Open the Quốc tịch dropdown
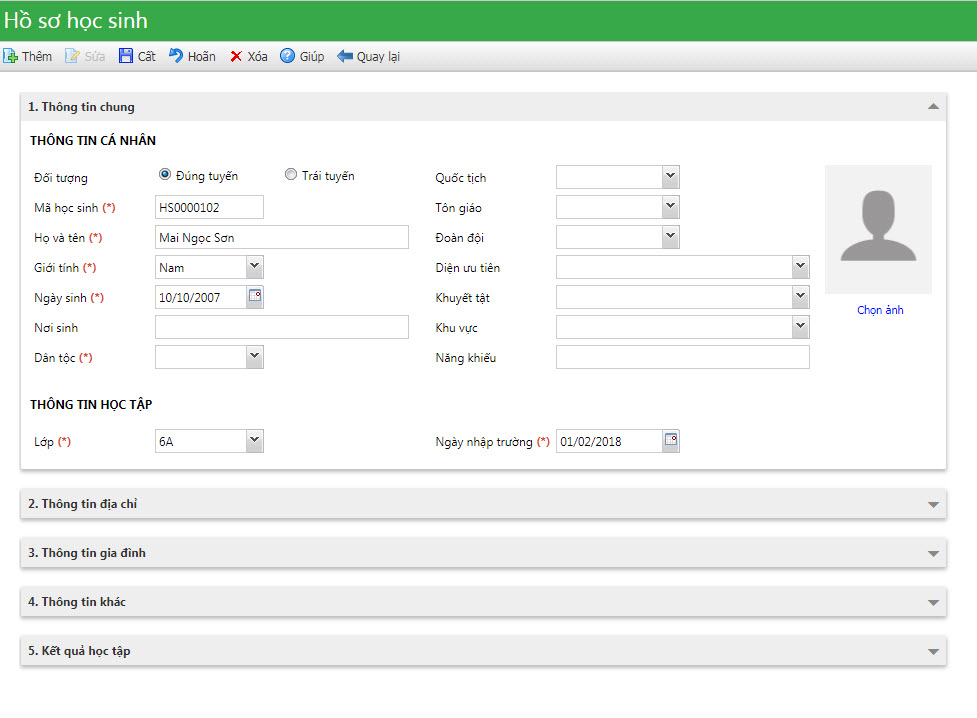The image size is (977, 718). (670, 177)
